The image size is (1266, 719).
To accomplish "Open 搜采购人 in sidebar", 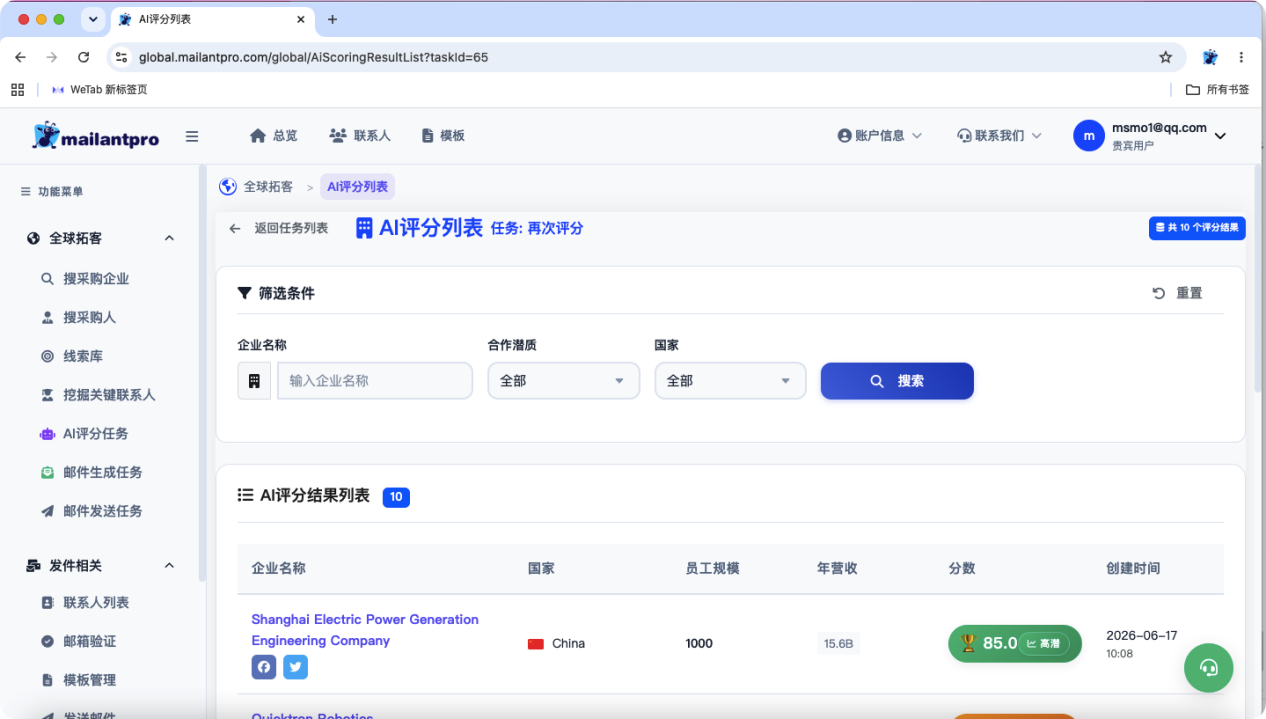I will click(78, 317).
